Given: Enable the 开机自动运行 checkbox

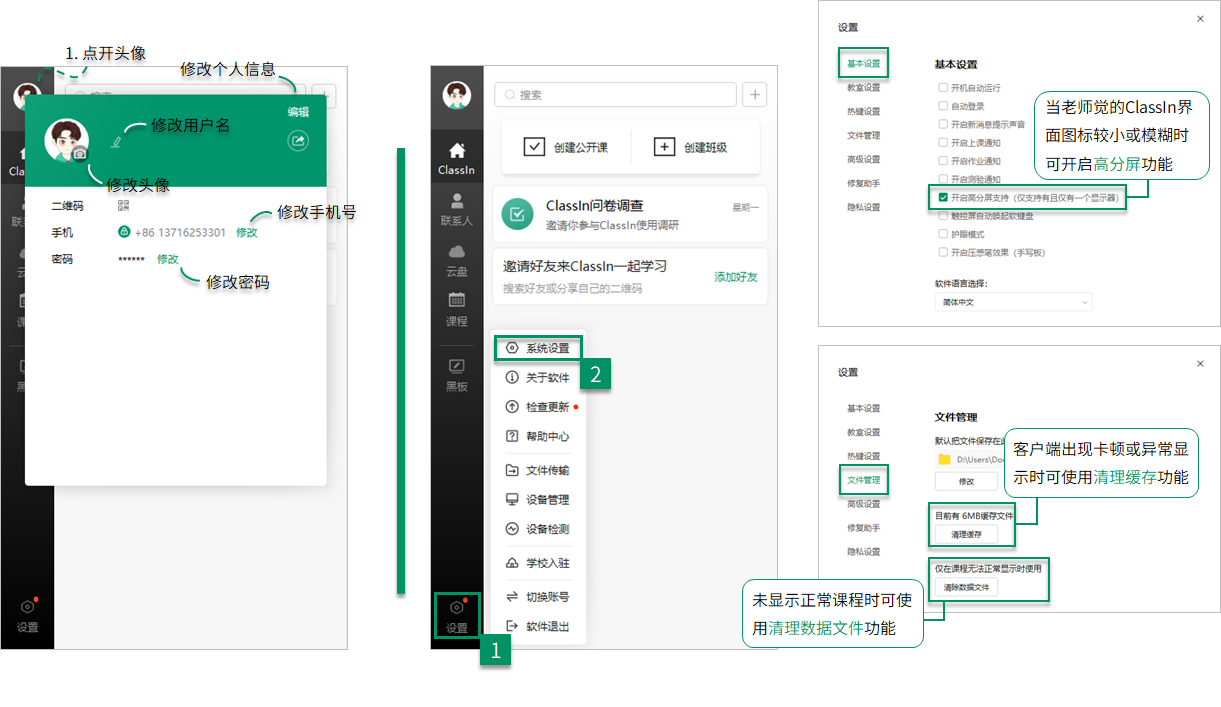Looking at the screenshot, I should (x=943, y=88).
